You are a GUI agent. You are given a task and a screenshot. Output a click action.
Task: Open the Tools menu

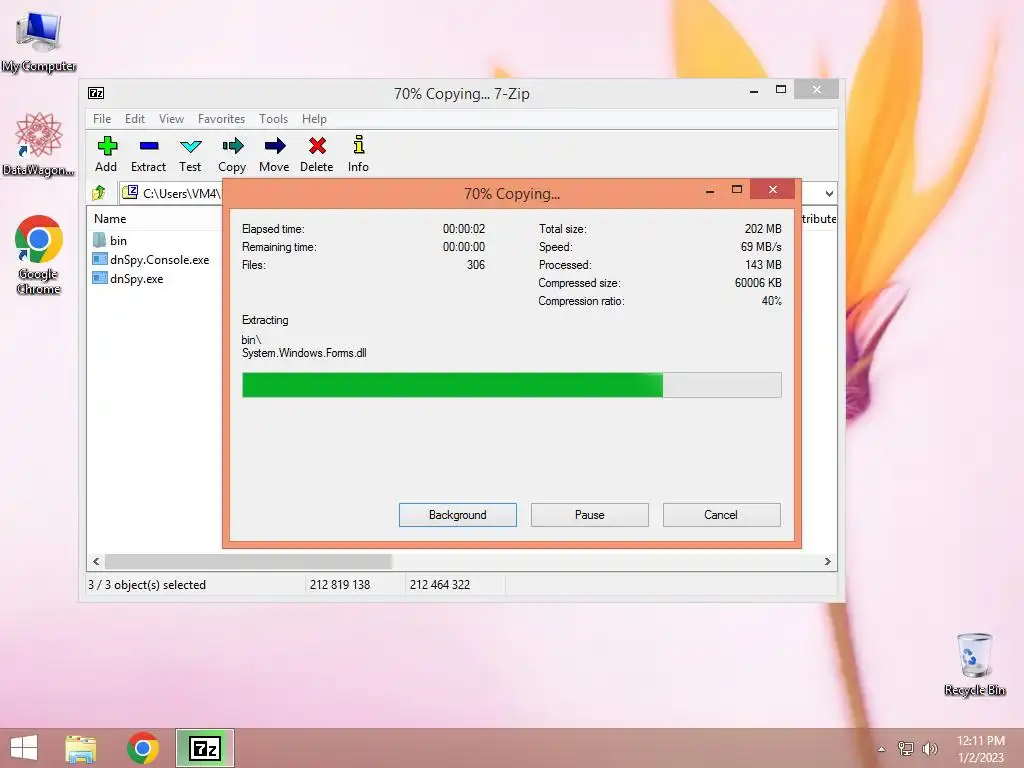point(273,119)
